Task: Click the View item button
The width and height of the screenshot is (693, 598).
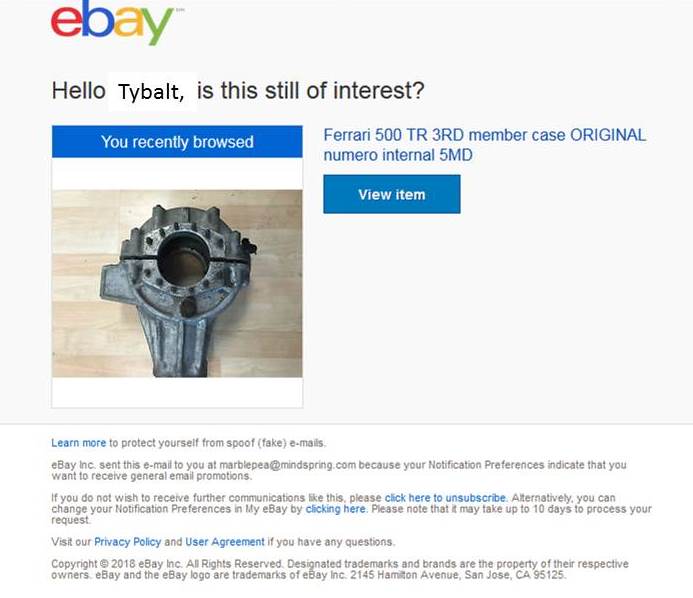Action: pos(392,194)
